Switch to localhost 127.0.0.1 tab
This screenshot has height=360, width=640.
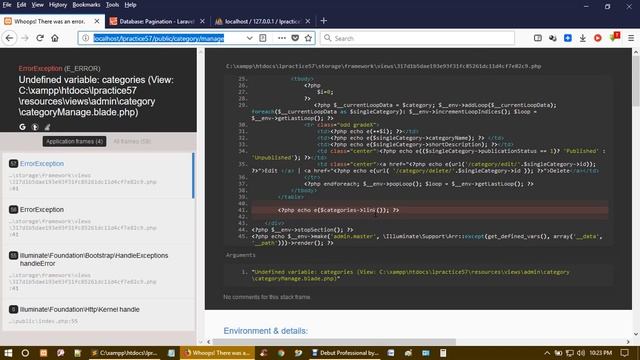(x=263, y=21)
